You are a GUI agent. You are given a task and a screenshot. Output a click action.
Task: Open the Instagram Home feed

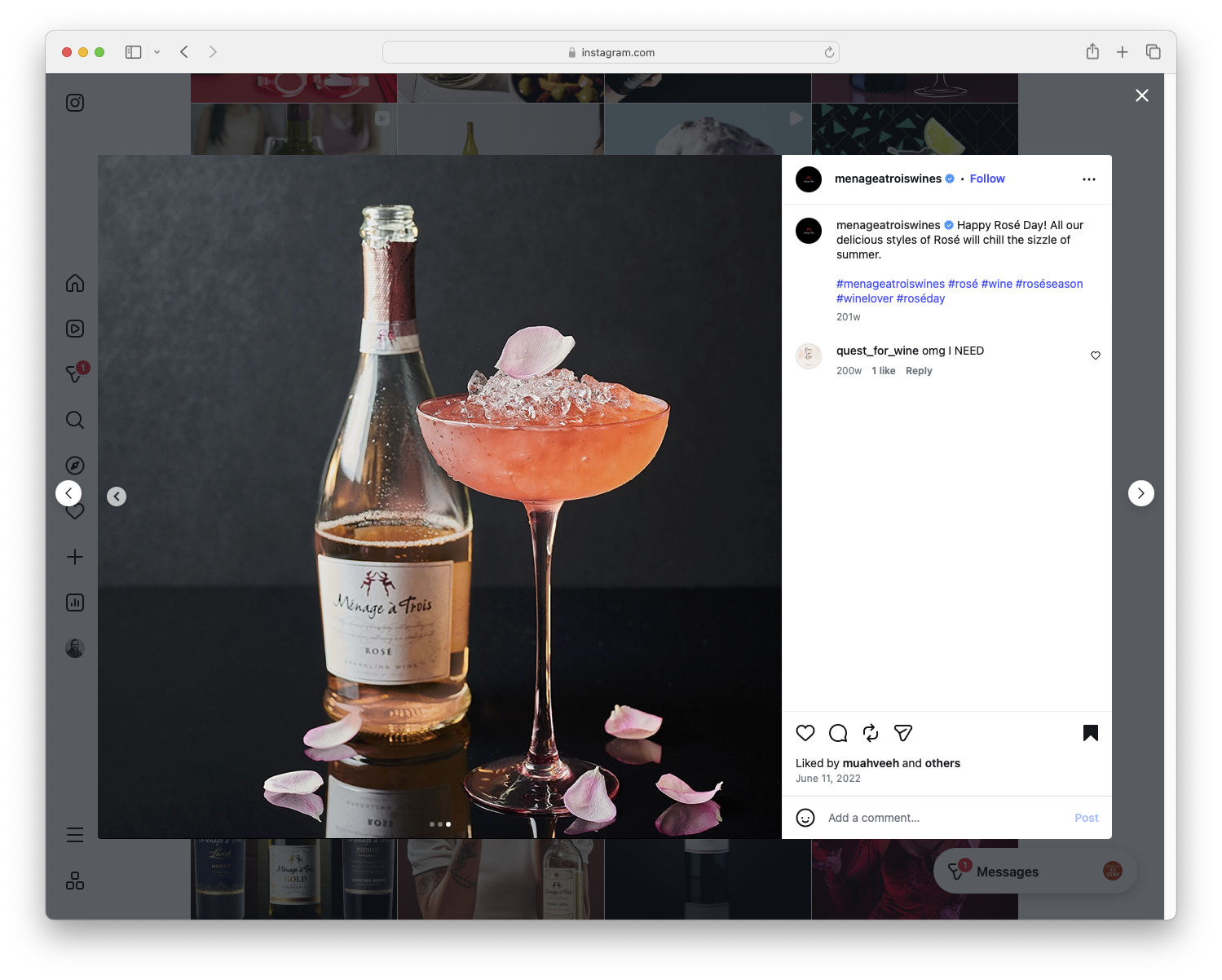click(74, 283)
